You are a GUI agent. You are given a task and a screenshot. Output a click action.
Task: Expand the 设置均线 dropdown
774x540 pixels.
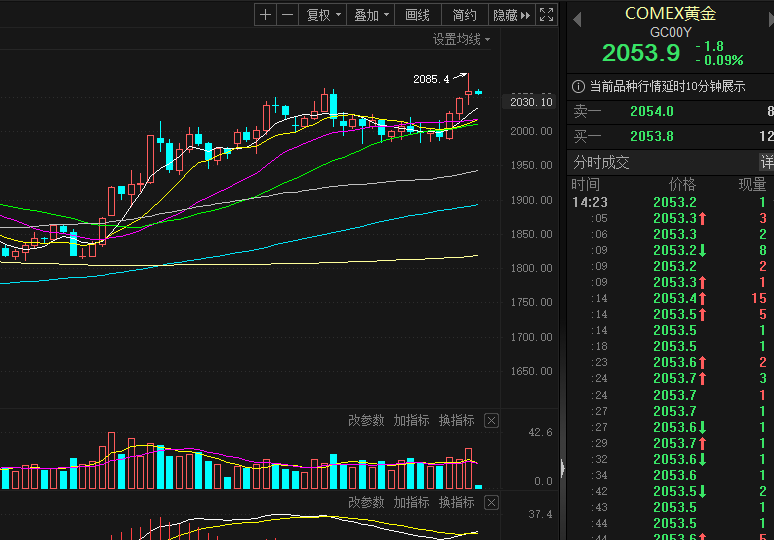click(462, 40)
